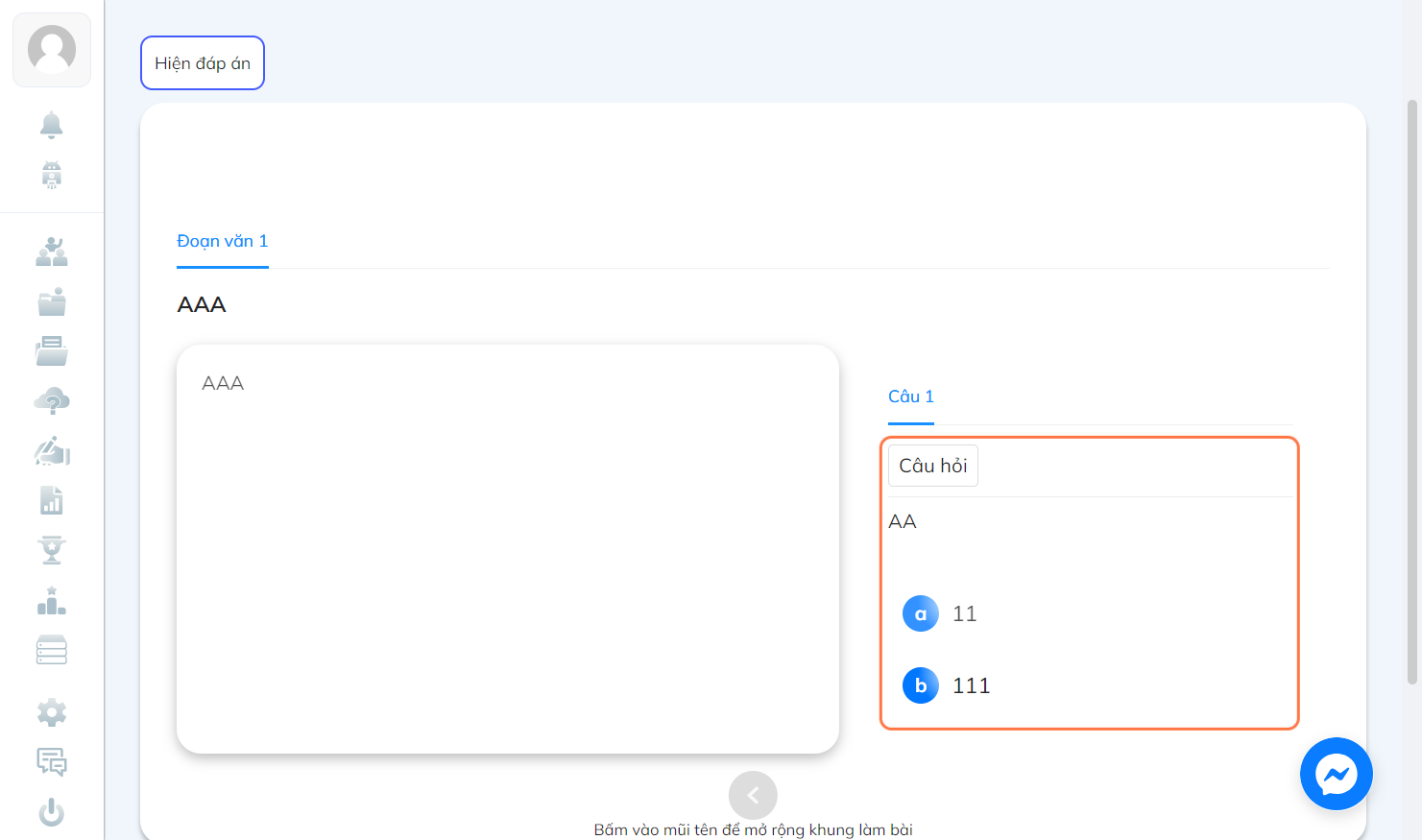The height and width of the screenshot is (840, 1422).
Task: Open the open-folder documents icon
Action: pyautogui.click(x=52, y=351)
